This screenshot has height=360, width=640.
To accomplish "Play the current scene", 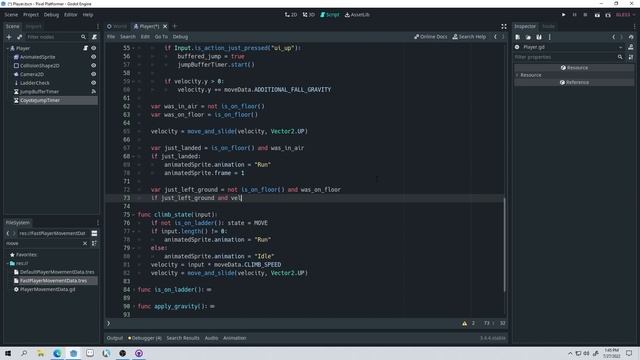I will (x=597, y=15).
